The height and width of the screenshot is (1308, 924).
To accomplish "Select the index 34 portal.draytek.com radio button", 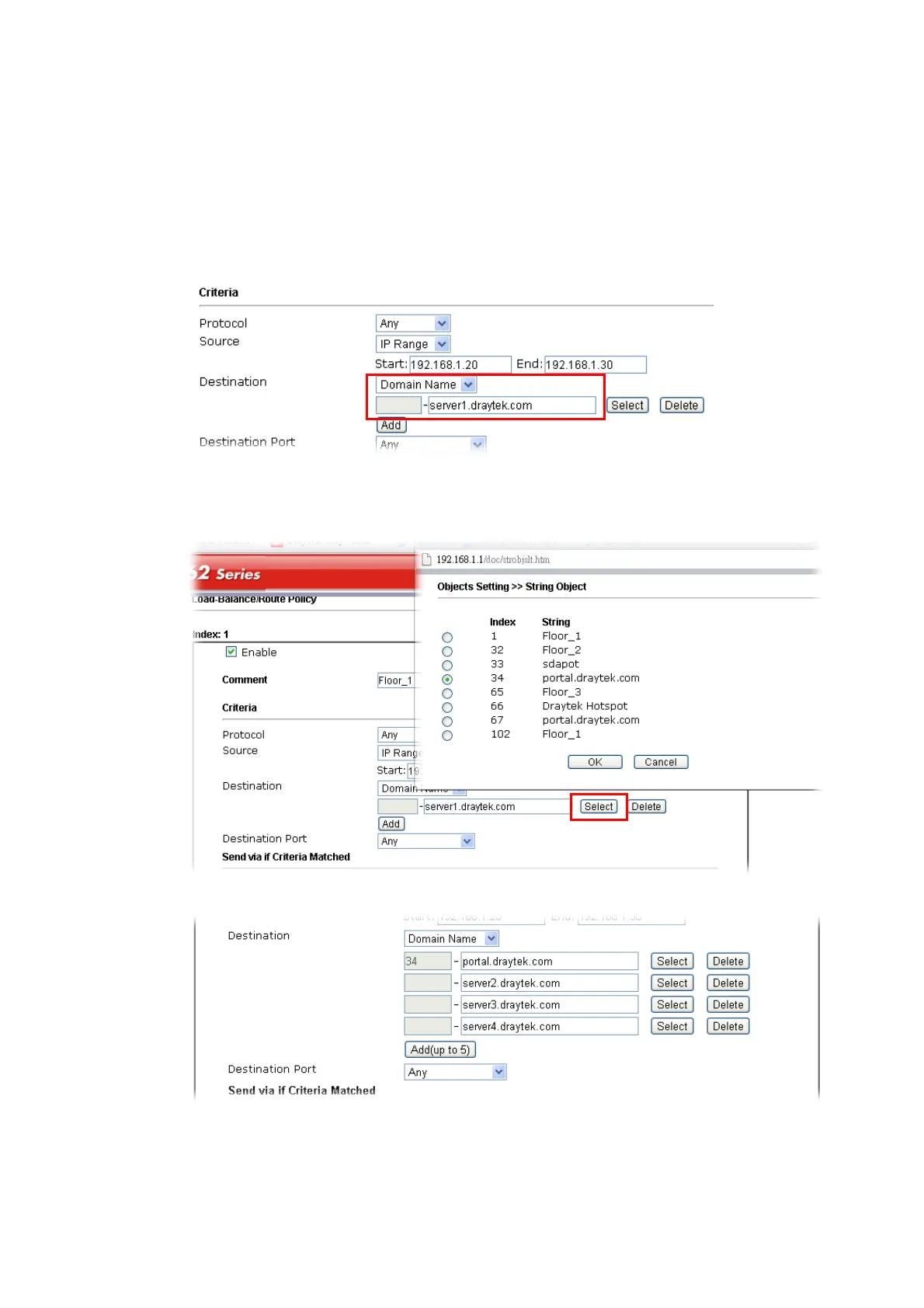I will click(x=447, y=680).
